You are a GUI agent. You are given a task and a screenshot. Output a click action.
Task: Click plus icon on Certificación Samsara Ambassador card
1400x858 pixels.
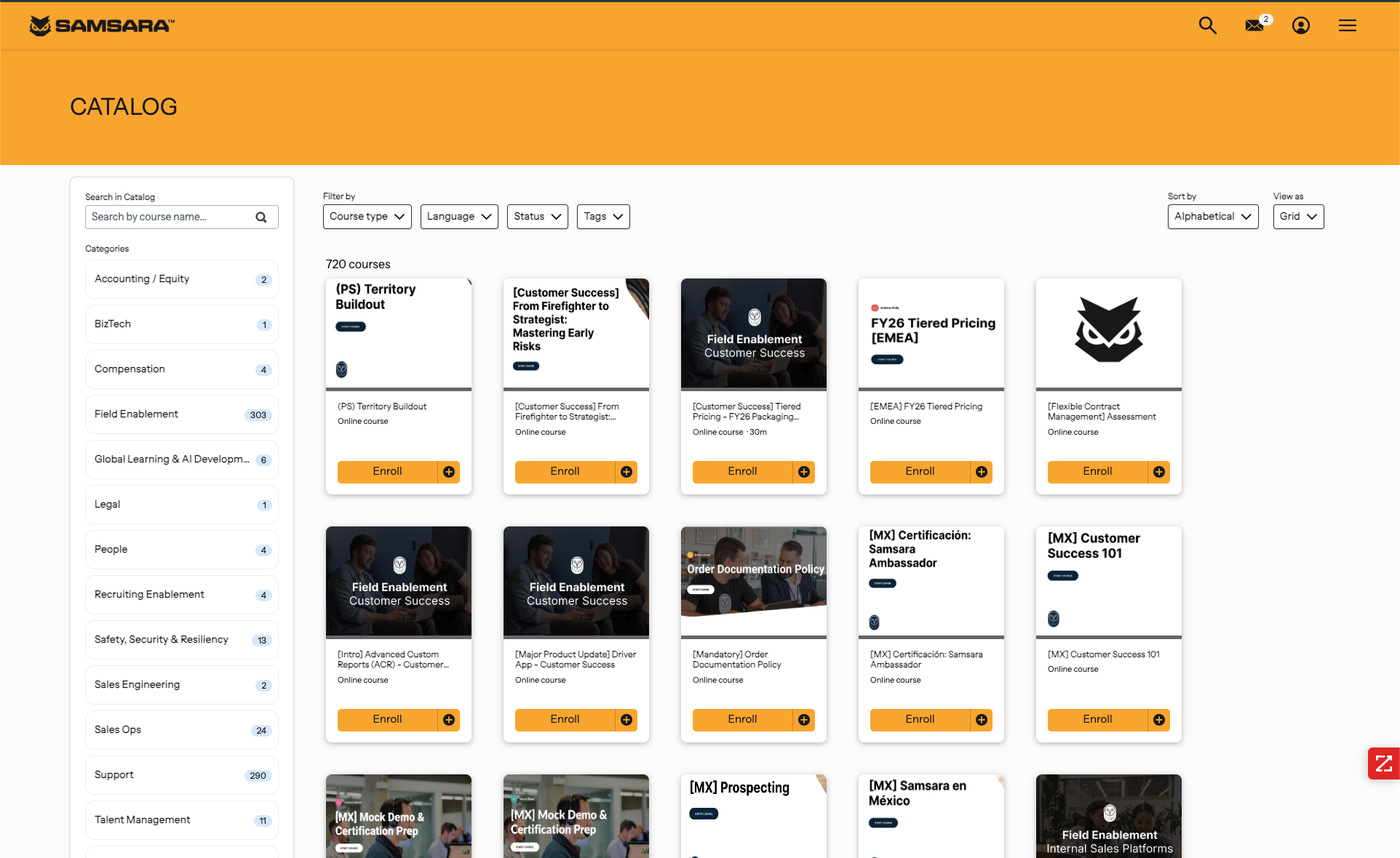pyautogui.click(x=981, y=720)
